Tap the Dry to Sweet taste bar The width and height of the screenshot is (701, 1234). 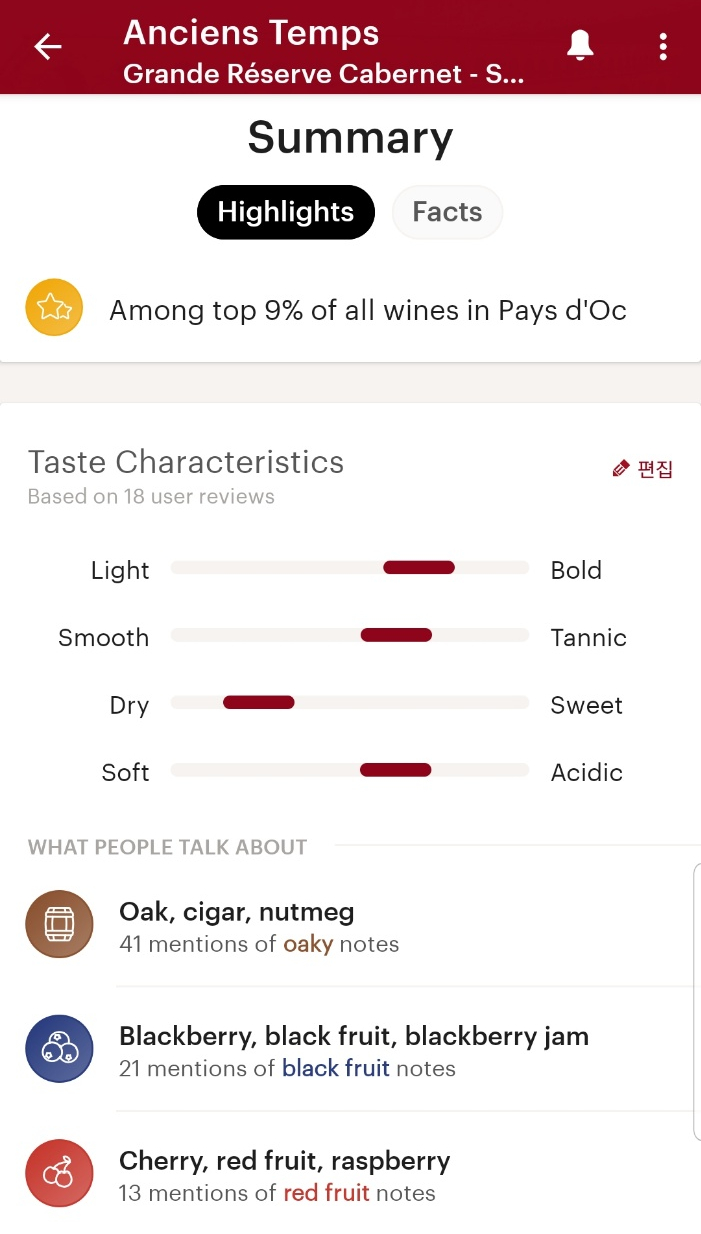pos(350,702)
